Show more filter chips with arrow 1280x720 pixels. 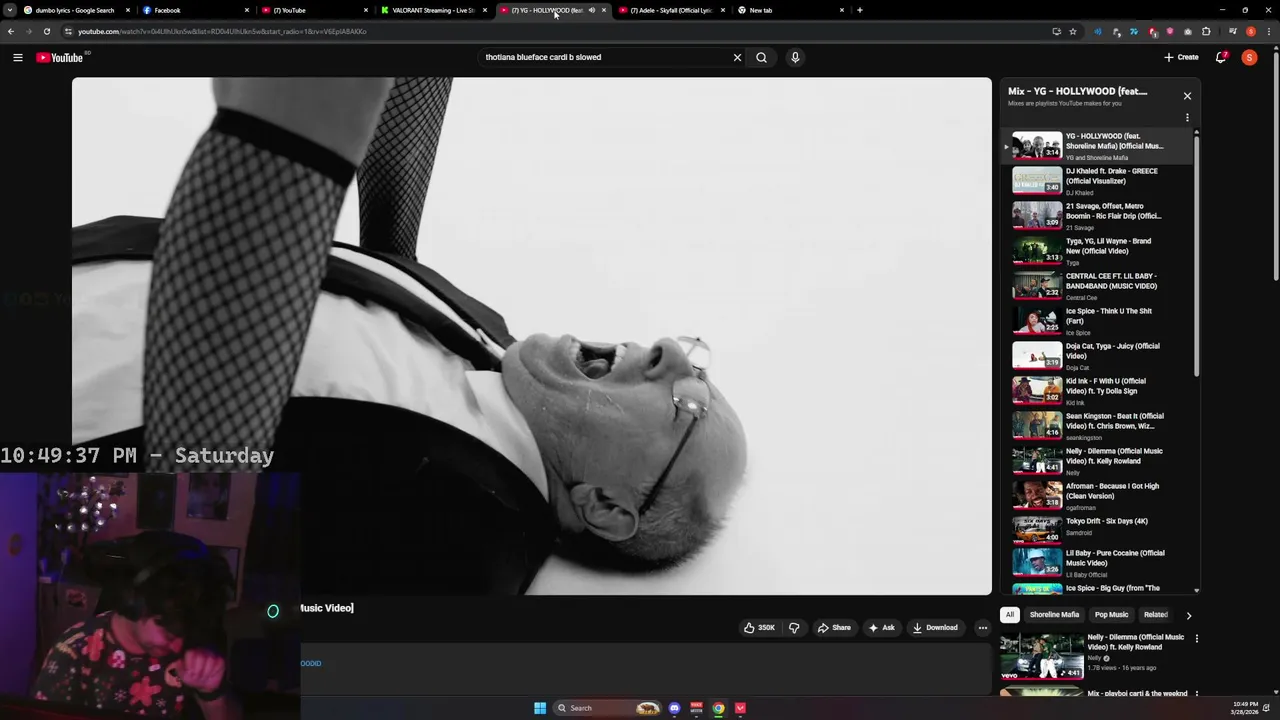click(1188, 615)
